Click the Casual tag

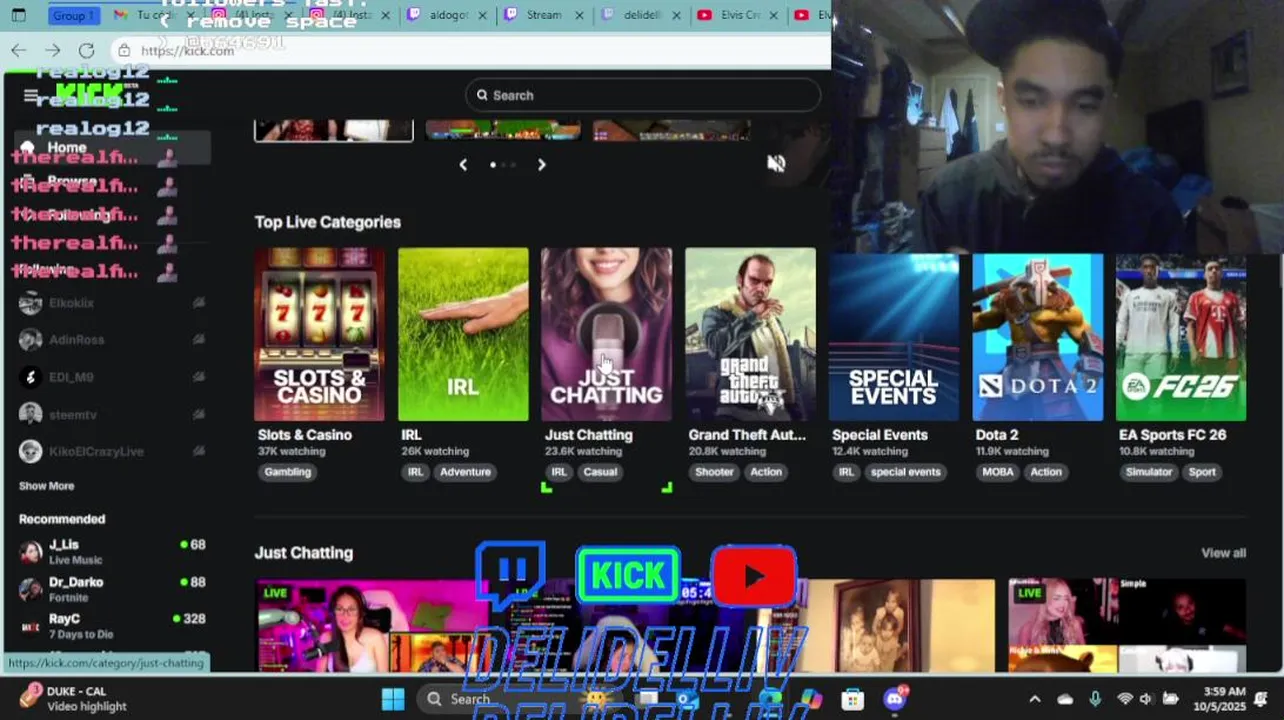point(600,472)
